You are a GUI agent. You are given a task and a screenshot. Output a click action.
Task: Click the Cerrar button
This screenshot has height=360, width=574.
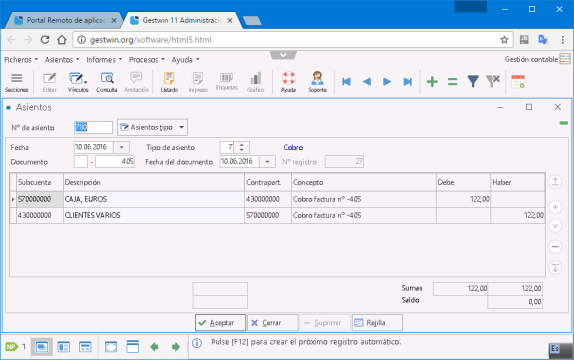coord(272,323)
